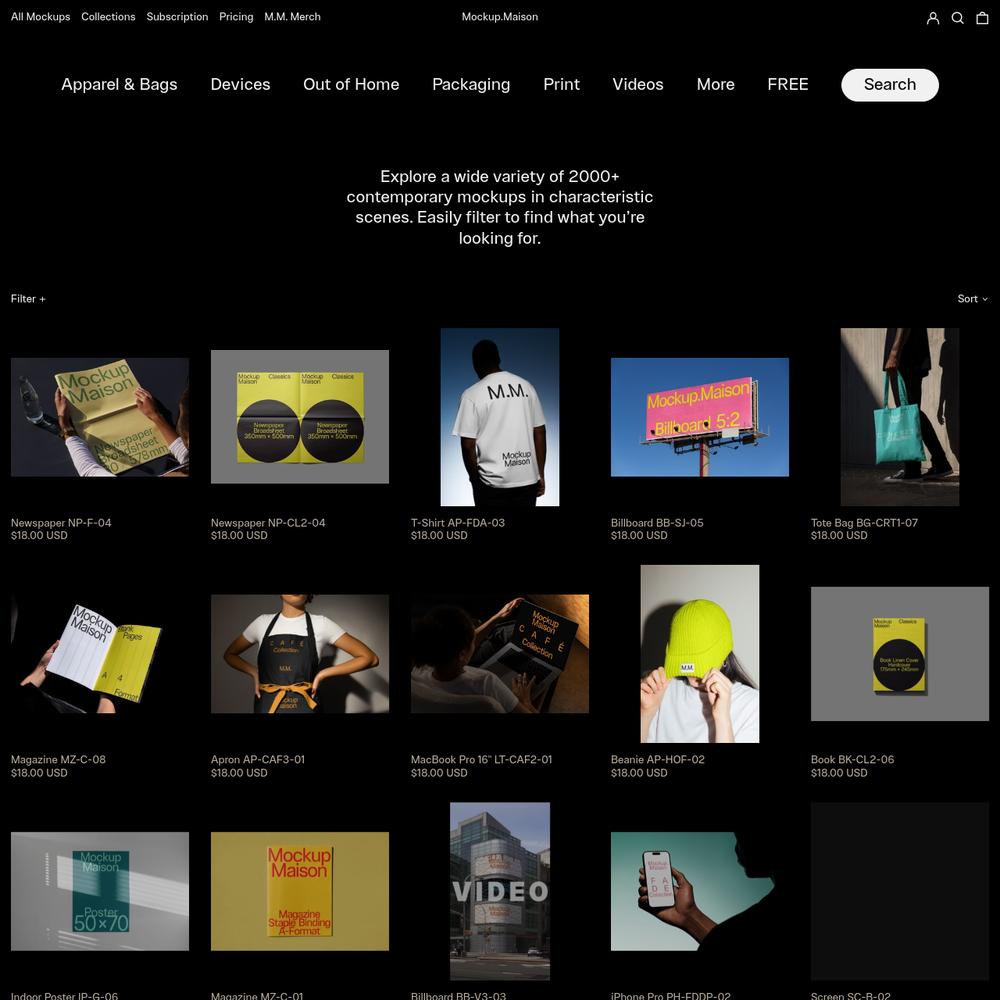The height and width of the screenshot is (1000, 1000).
Task: Click the magnifying glass search icon
Action: [x=957, y=18]
